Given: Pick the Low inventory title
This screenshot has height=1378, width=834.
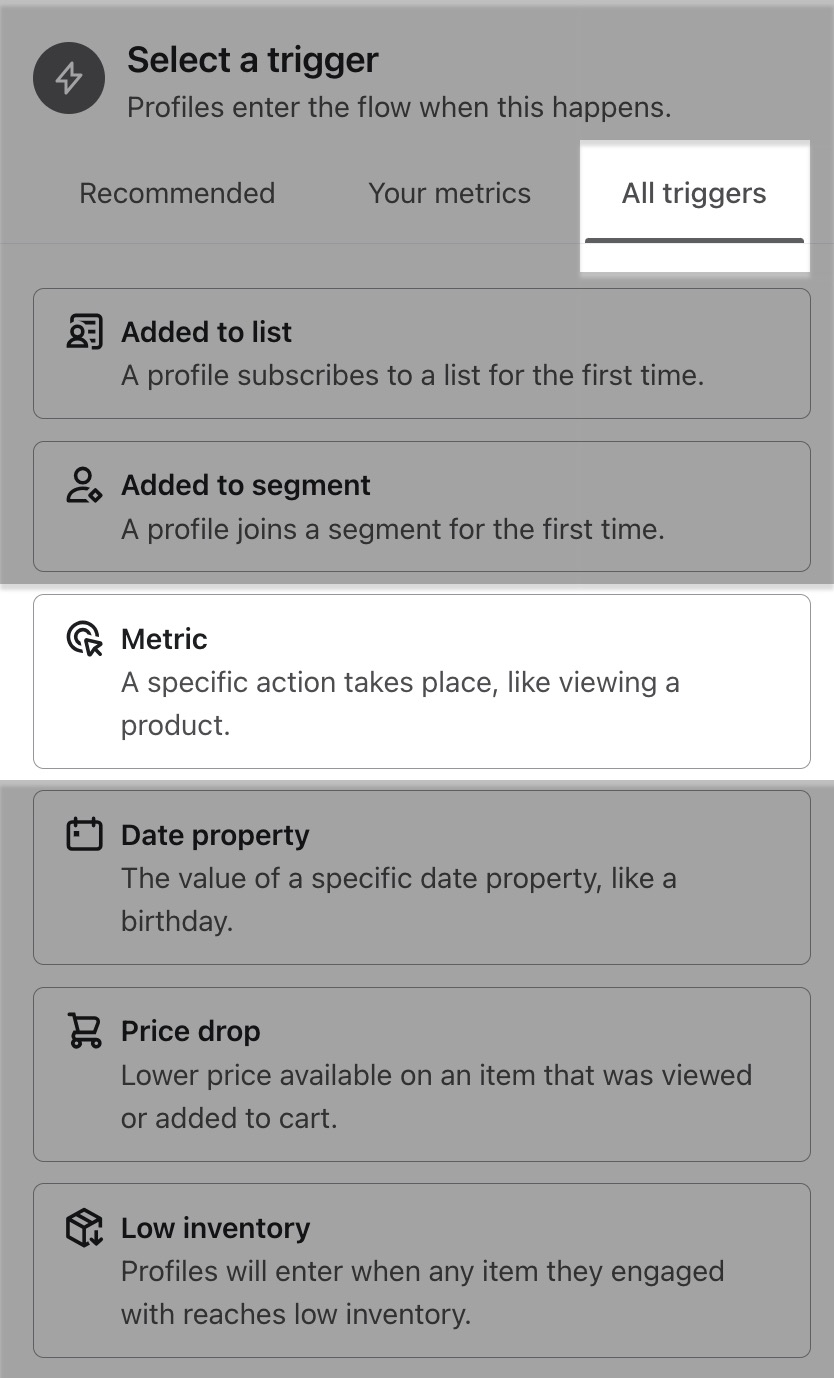Looking at the screenshot, I should click(215, 1227).
